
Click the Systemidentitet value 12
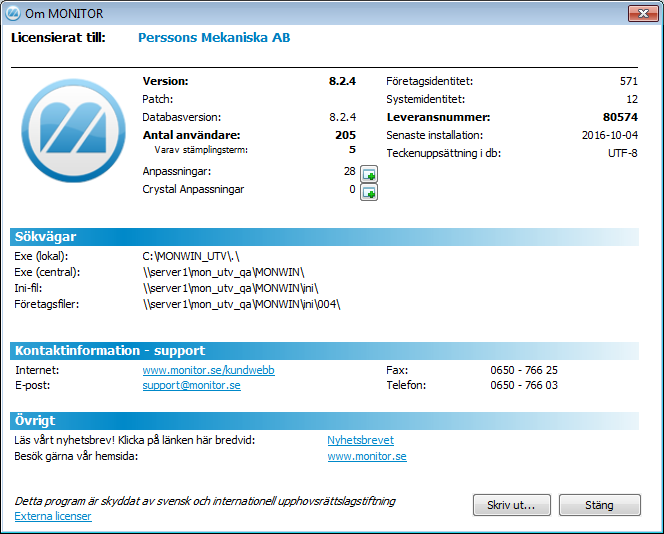pyautogui.click(x=632, y=99)
